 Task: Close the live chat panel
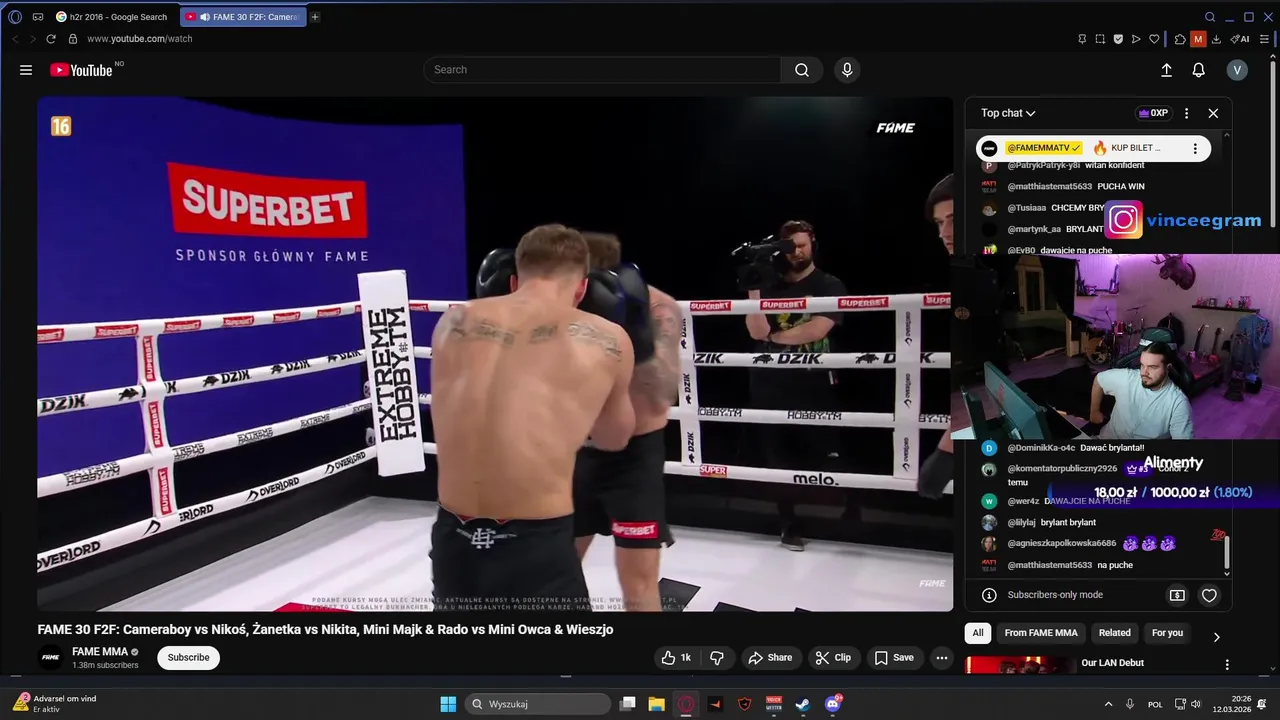(x=1213, y=113)
